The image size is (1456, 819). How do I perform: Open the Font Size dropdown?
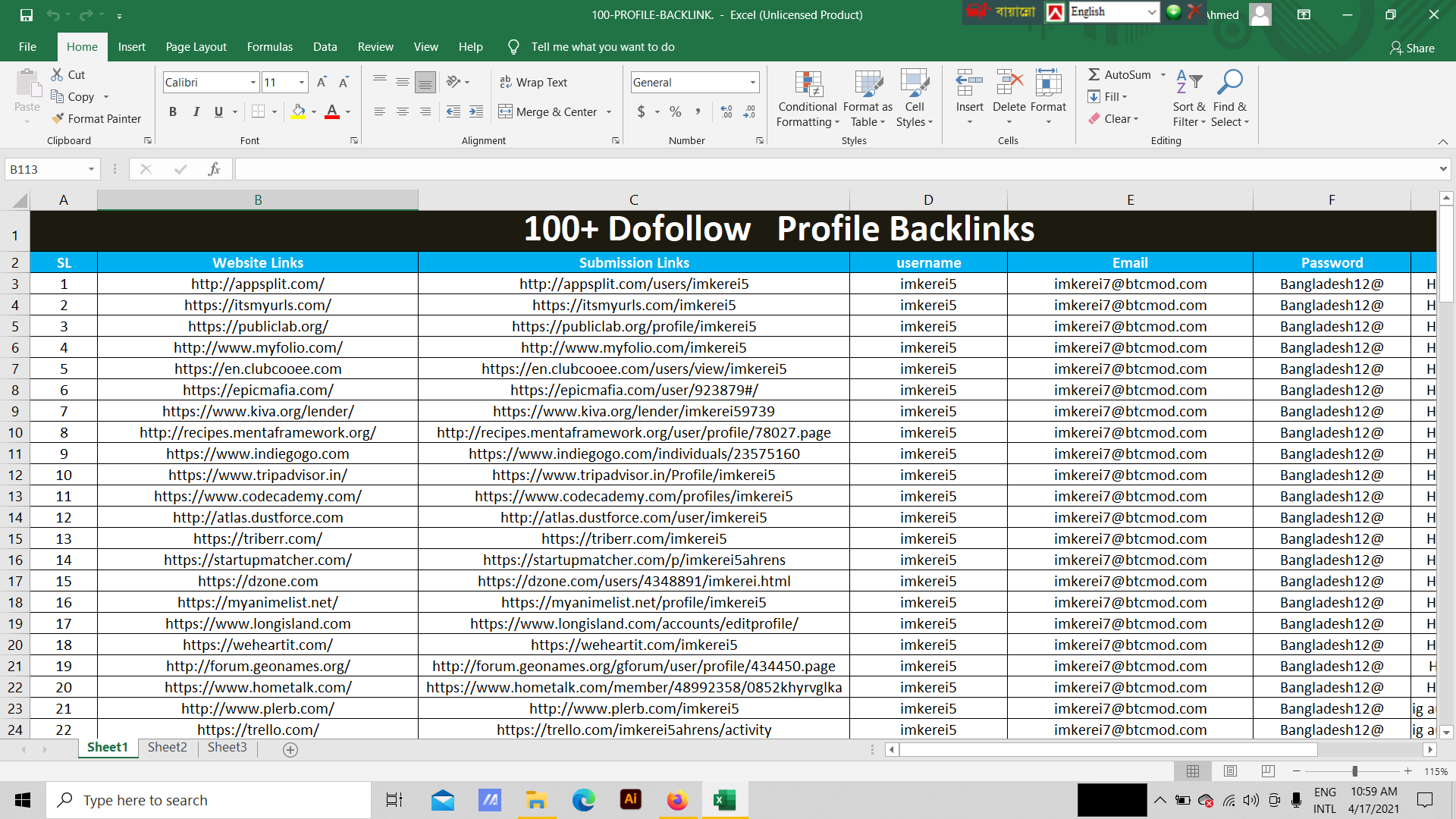point(301,82)
